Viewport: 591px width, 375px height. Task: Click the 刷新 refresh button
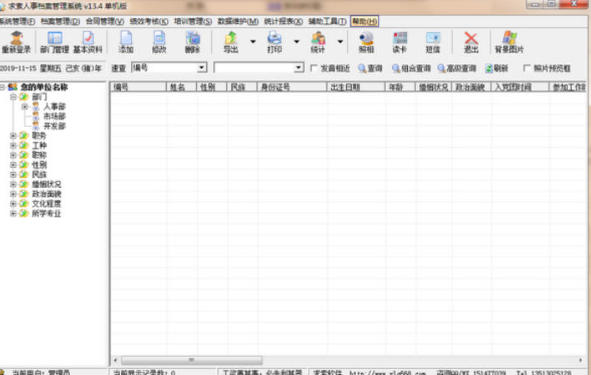[x=496, y=68]
